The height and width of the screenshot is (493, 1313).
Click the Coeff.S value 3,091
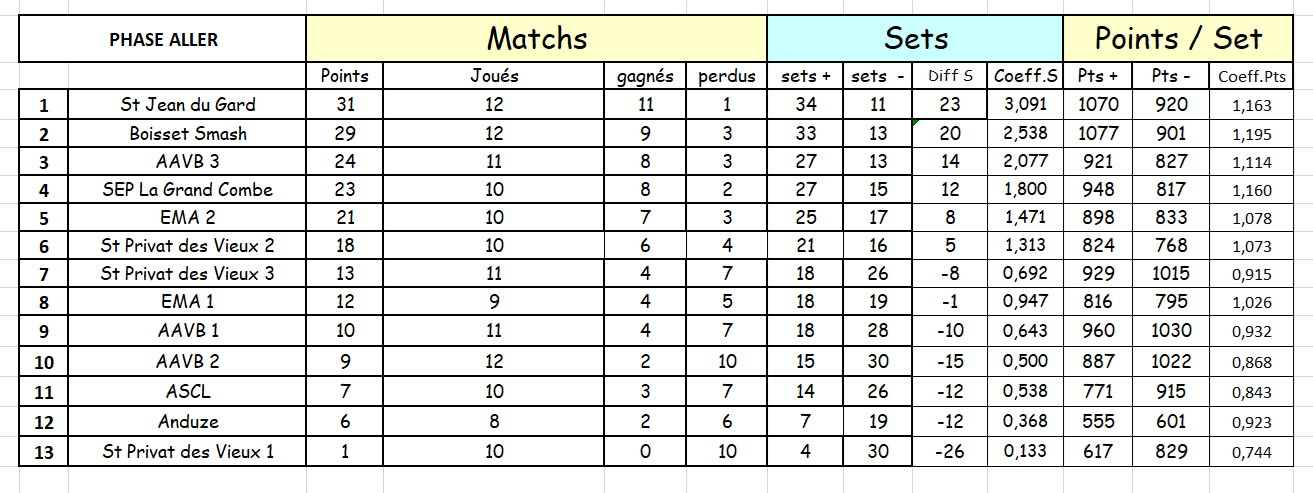pos(1025,104)
